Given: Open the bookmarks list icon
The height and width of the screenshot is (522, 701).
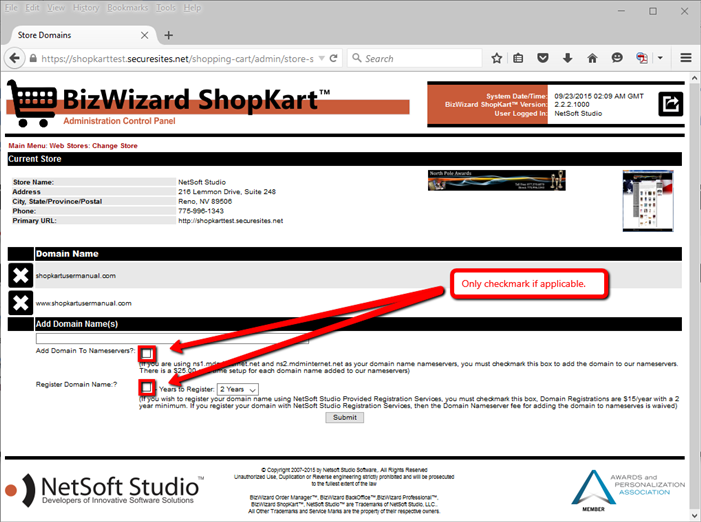Looking at the screenshot, I should 518,58.
